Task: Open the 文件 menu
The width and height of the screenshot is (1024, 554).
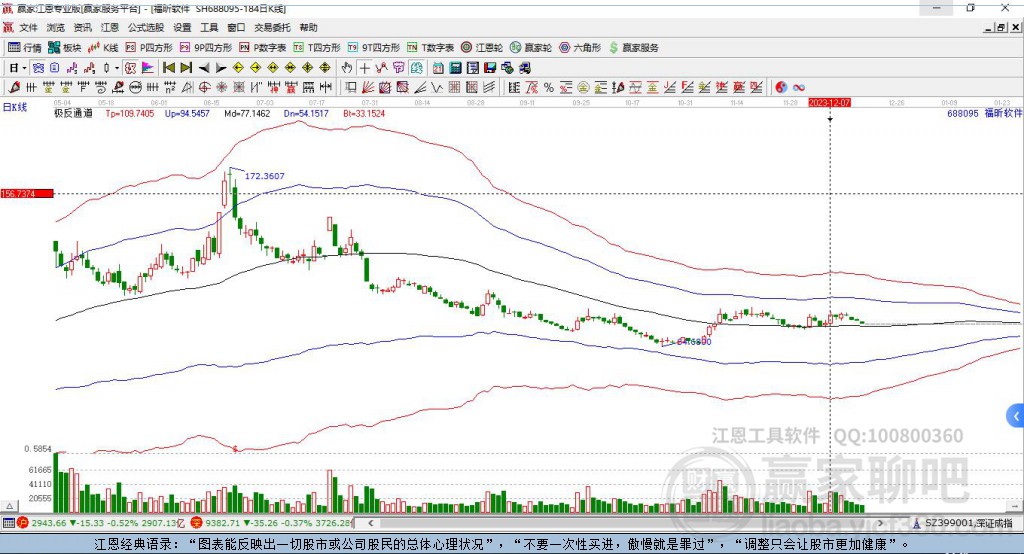Action: tap(28, 27)
